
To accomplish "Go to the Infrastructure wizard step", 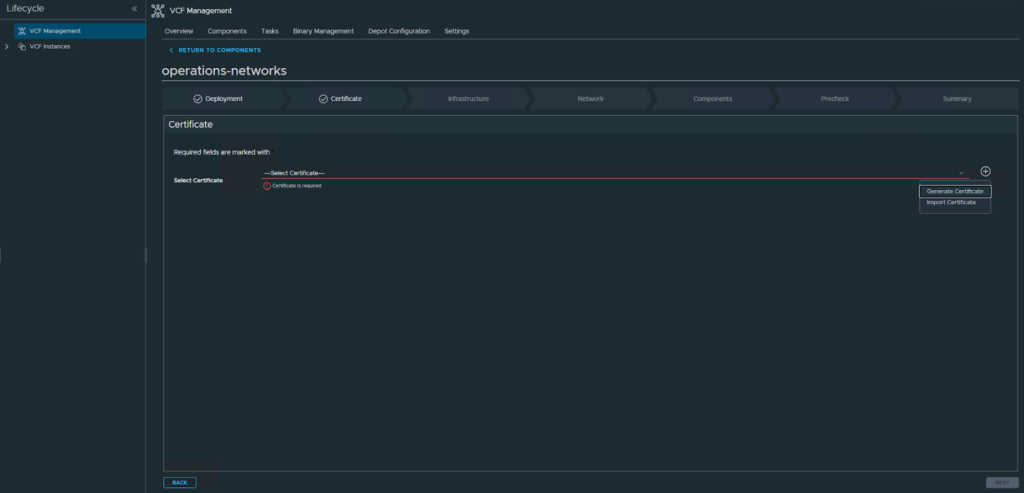I will coord(468,99).
